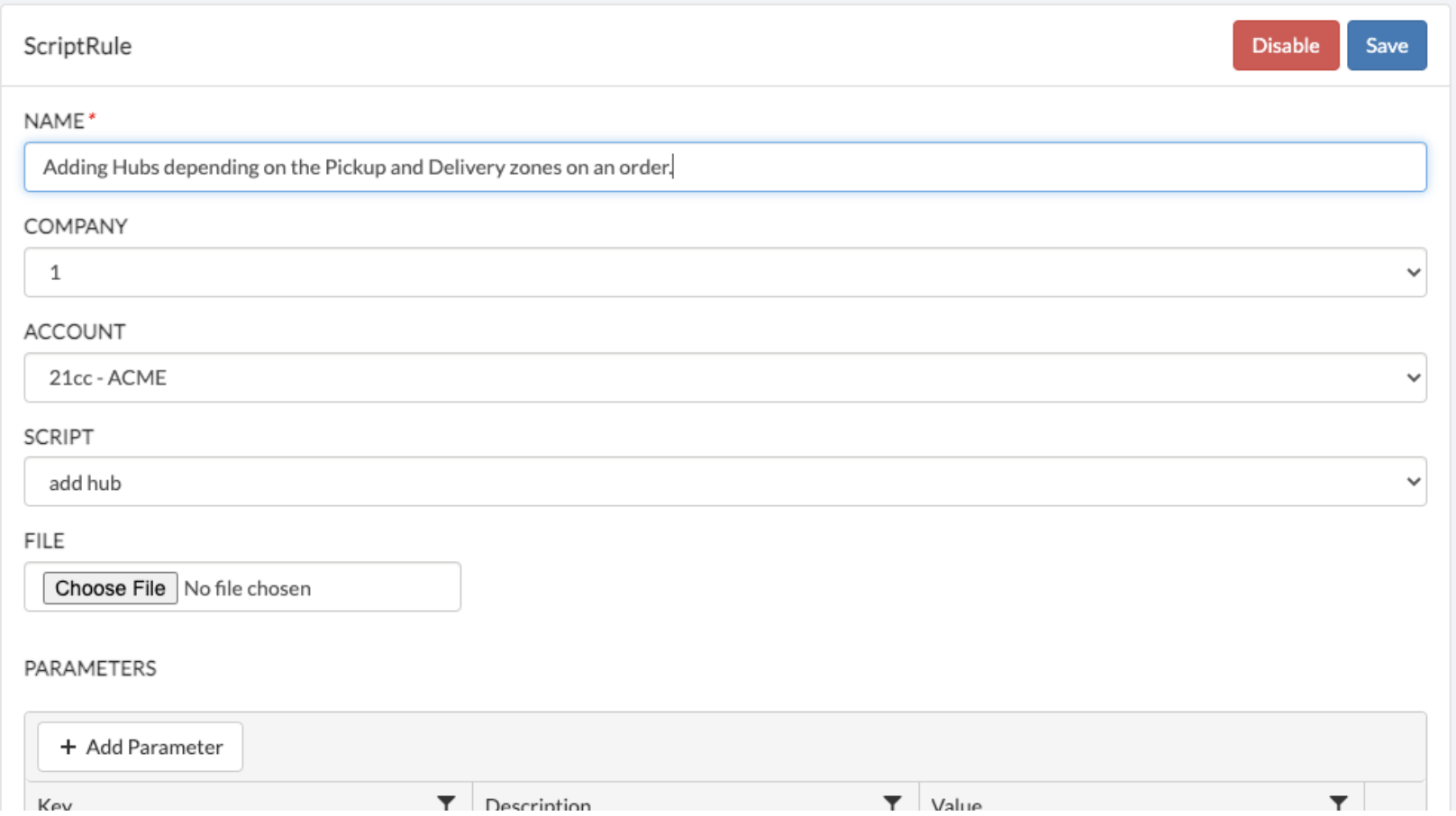Focus the Name input field
1456x816 pixels.
(725, 167)
